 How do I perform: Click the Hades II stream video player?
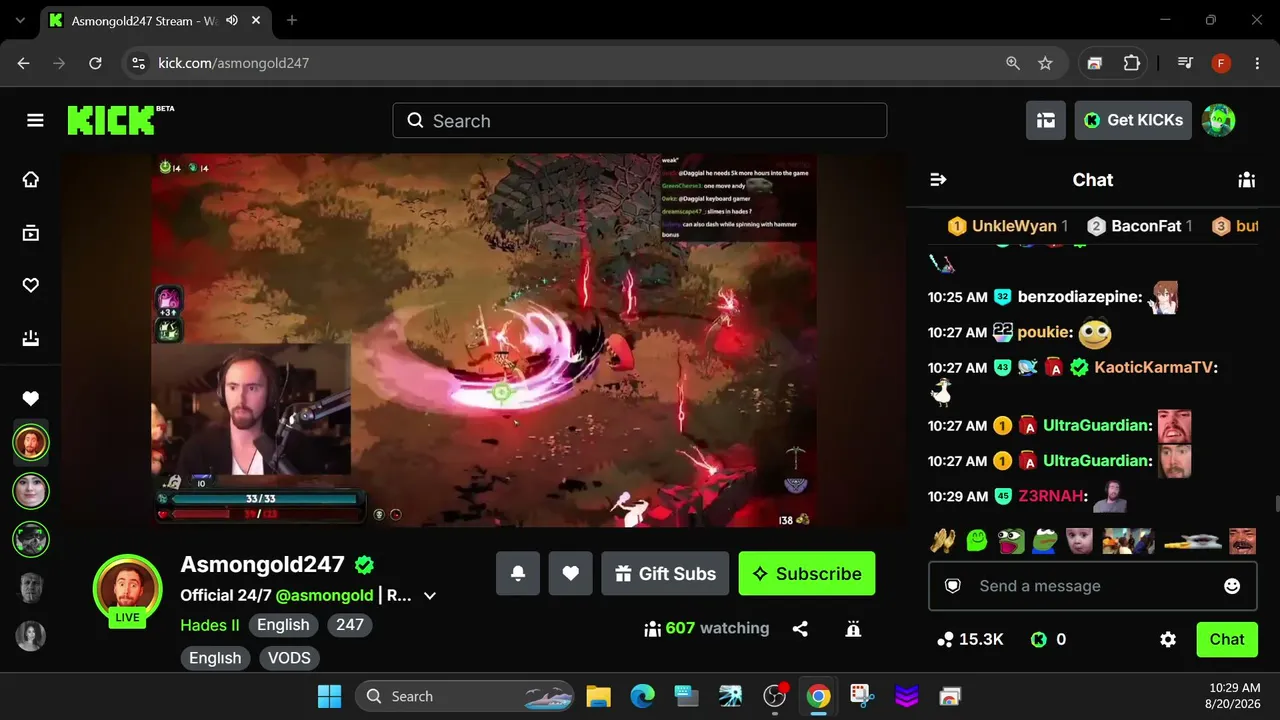(484, 340)
